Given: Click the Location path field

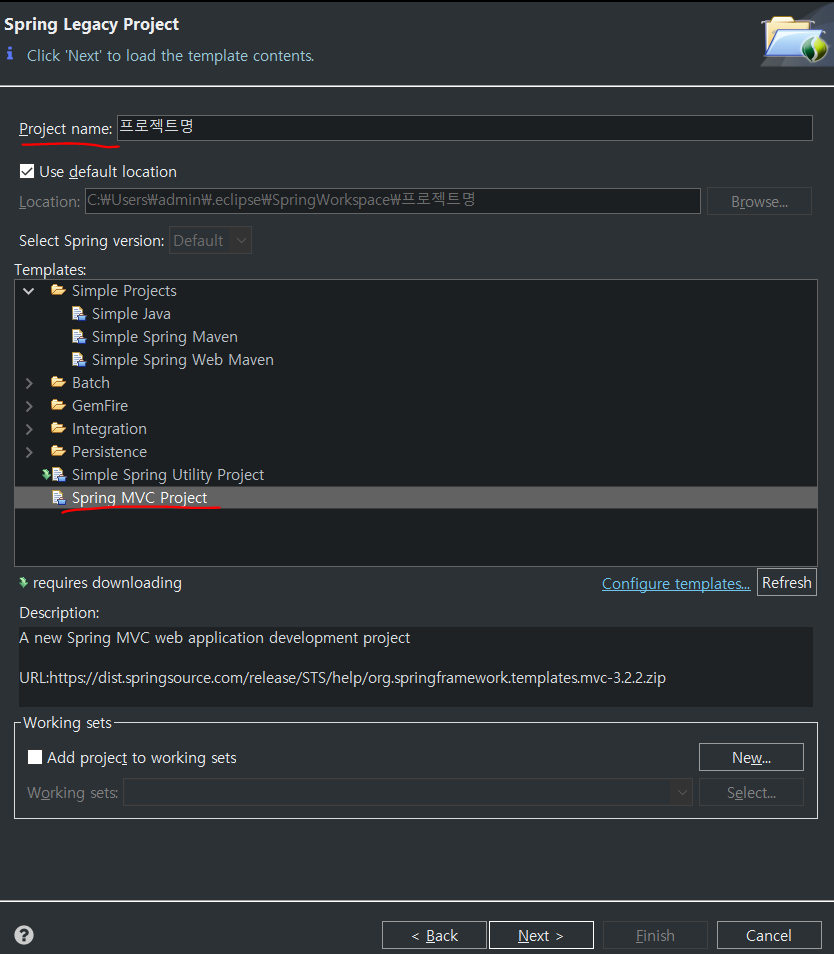Looking at the screenshot, I should coord(392,201).
